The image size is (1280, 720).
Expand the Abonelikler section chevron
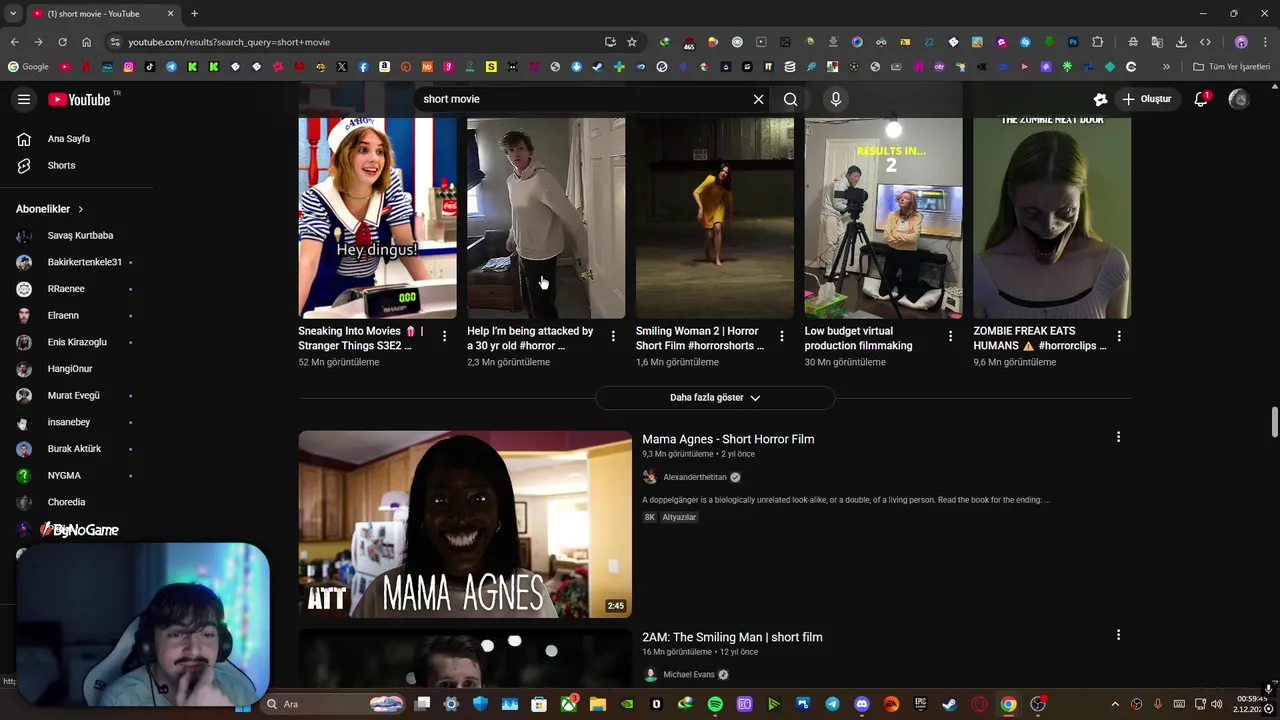(80, 209)
